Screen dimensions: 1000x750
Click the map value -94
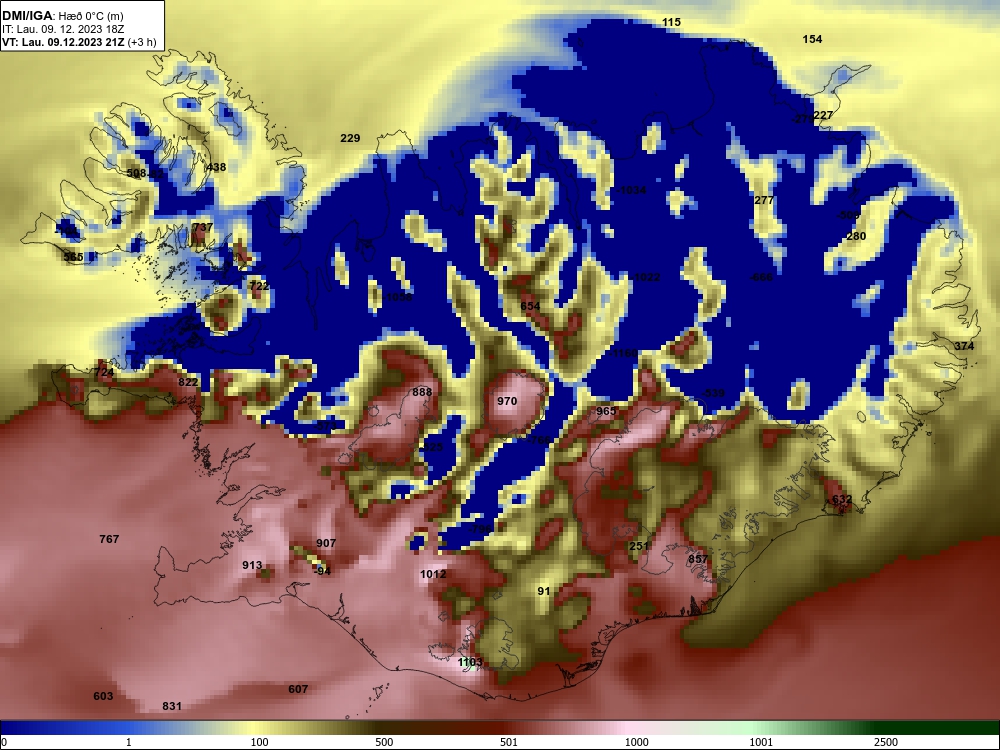coord(322,571)
